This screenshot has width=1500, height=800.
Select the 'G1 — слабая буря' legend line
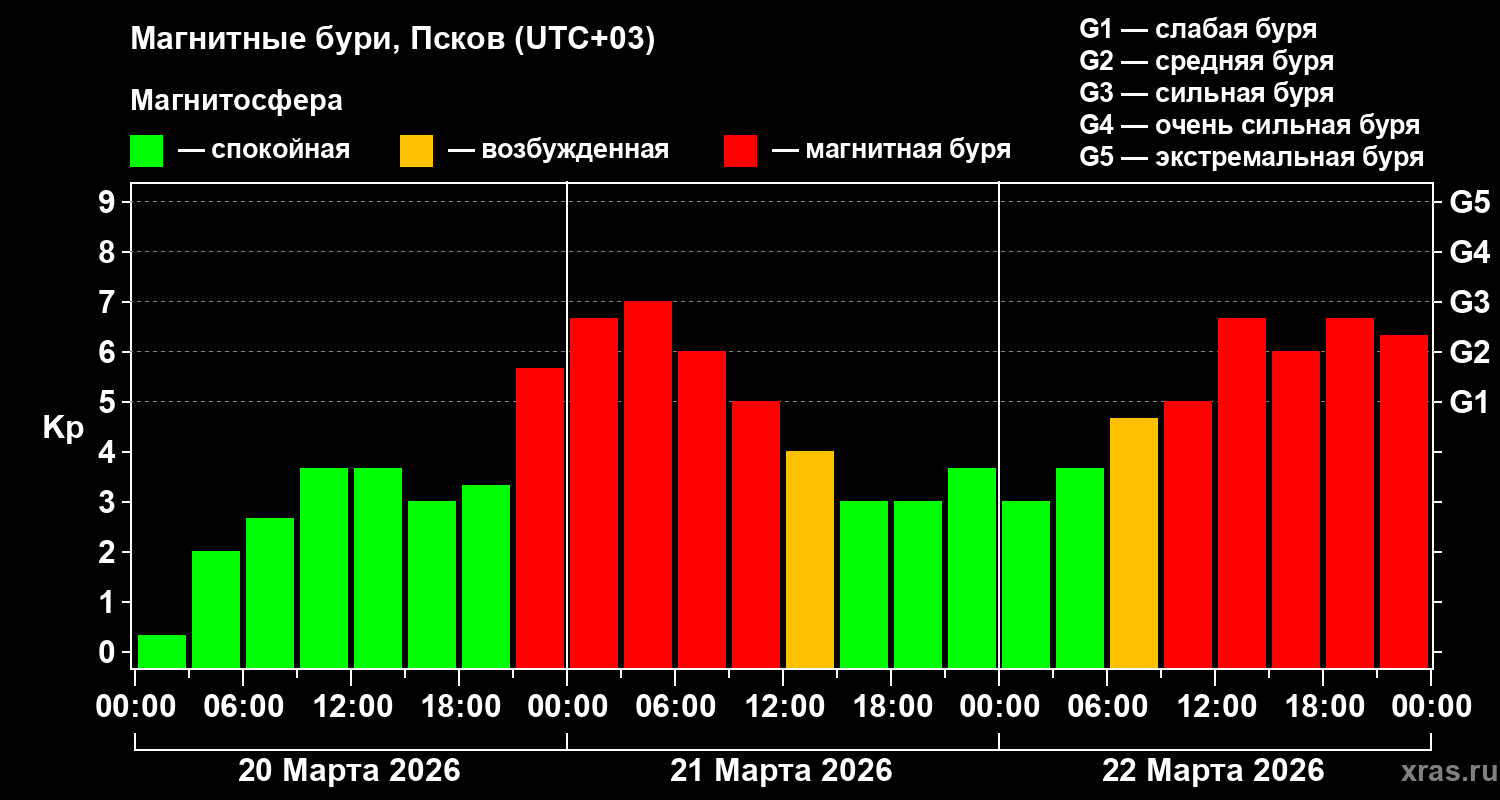(x=1198, y=29)
